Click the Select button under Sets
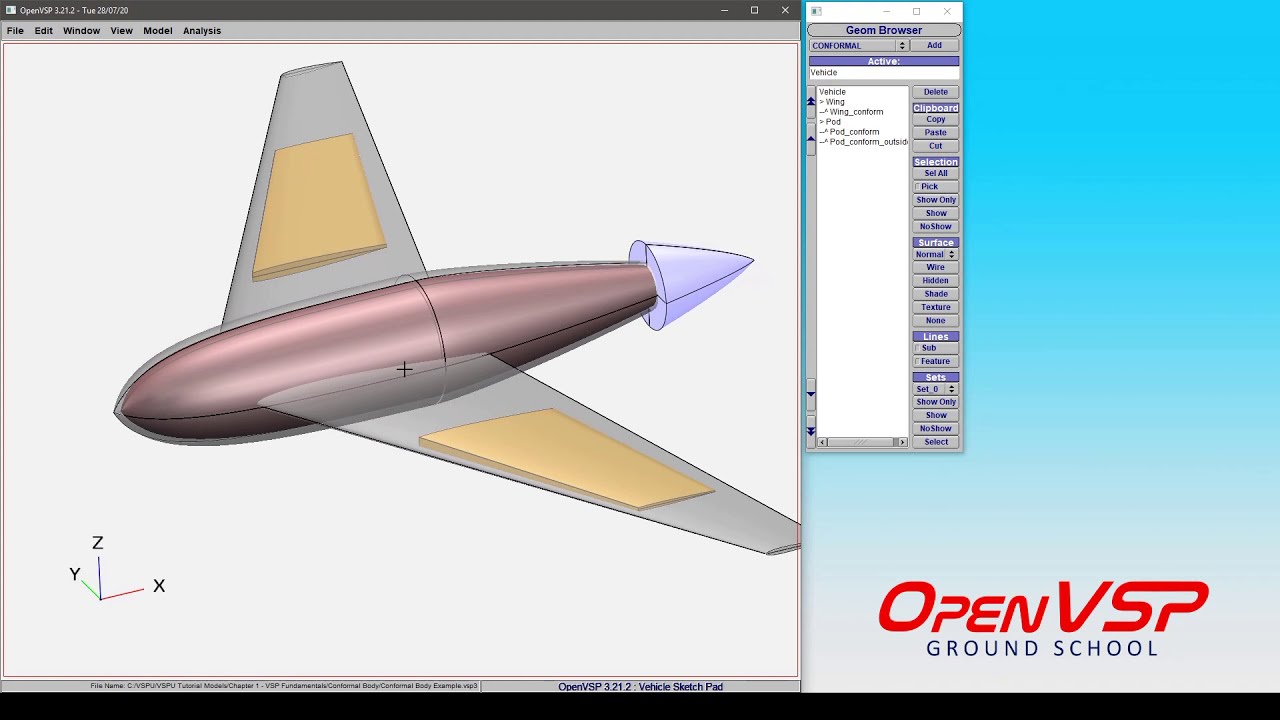The height and width of the screenshot is (720, 1280). tap(936, 442)
